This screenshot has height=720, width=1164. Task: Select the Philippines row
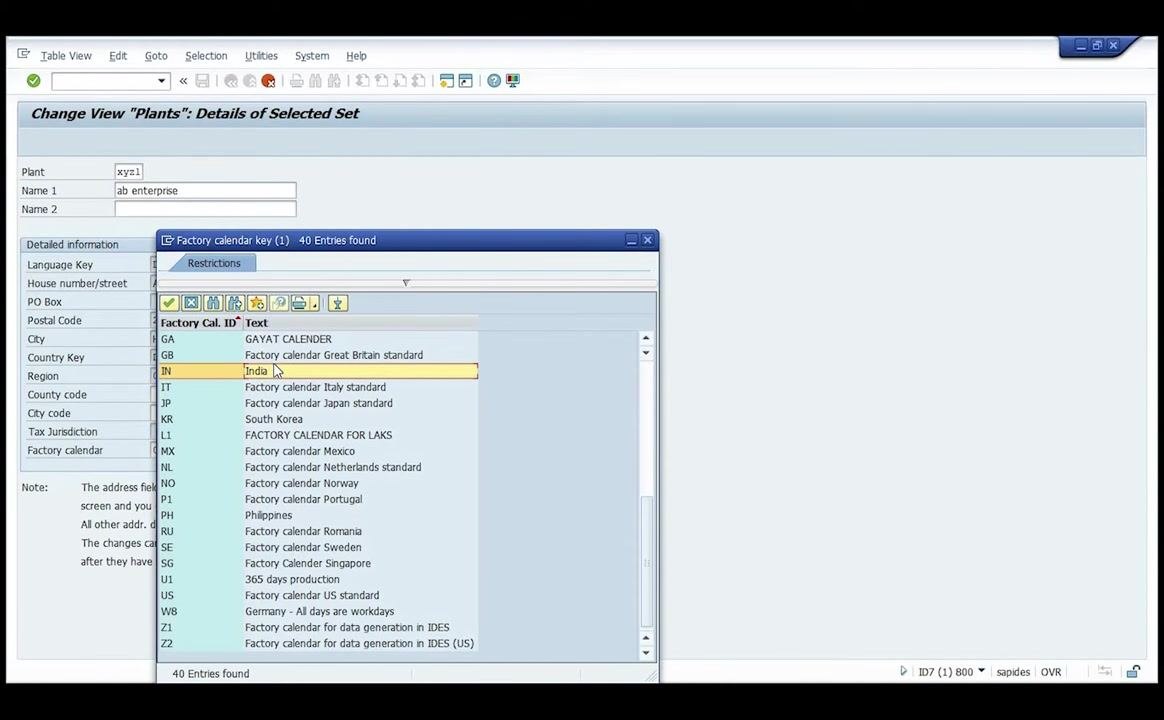coord(318,515)
